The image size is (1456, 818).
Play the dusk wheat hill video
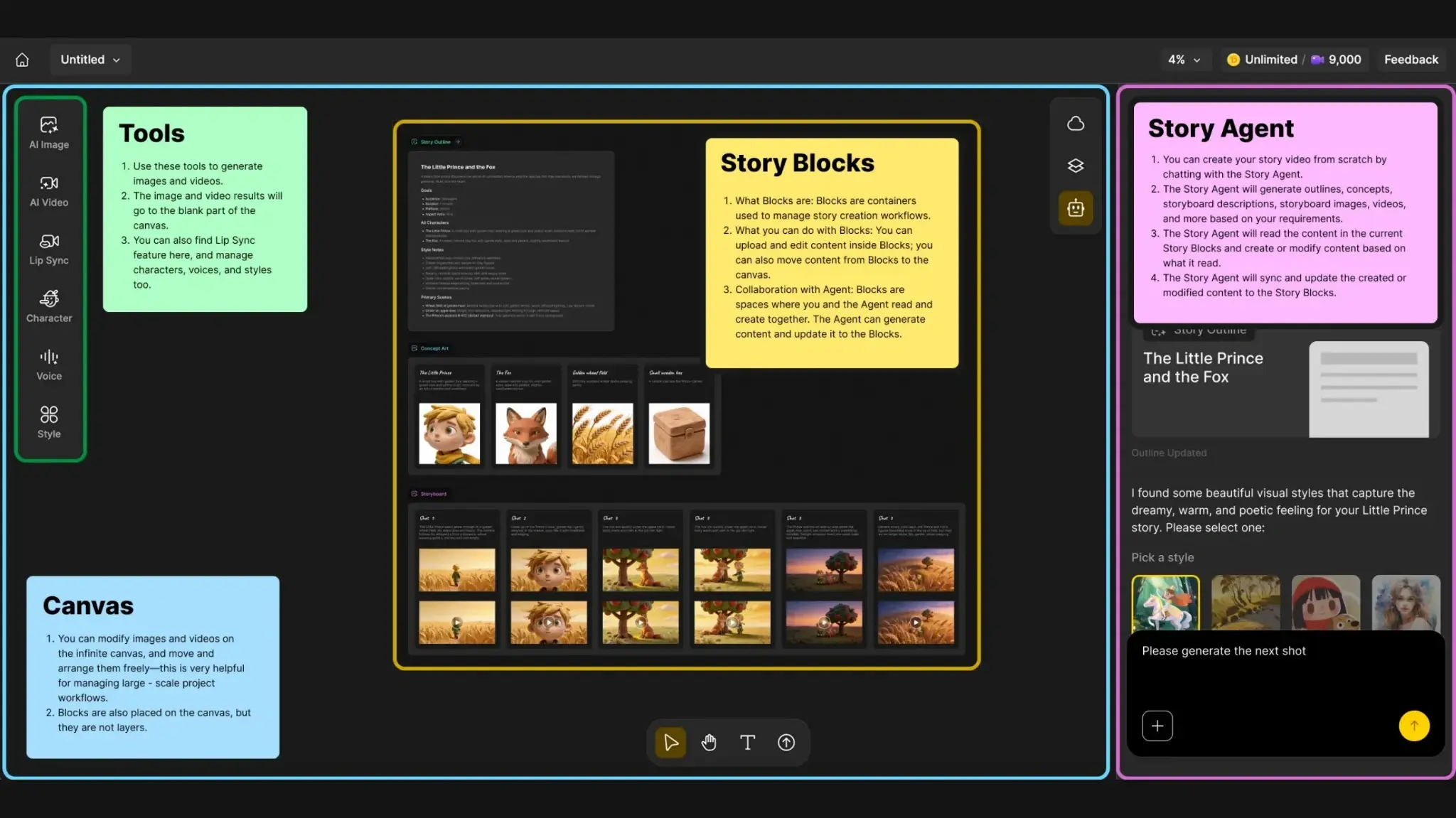[916, 623]
